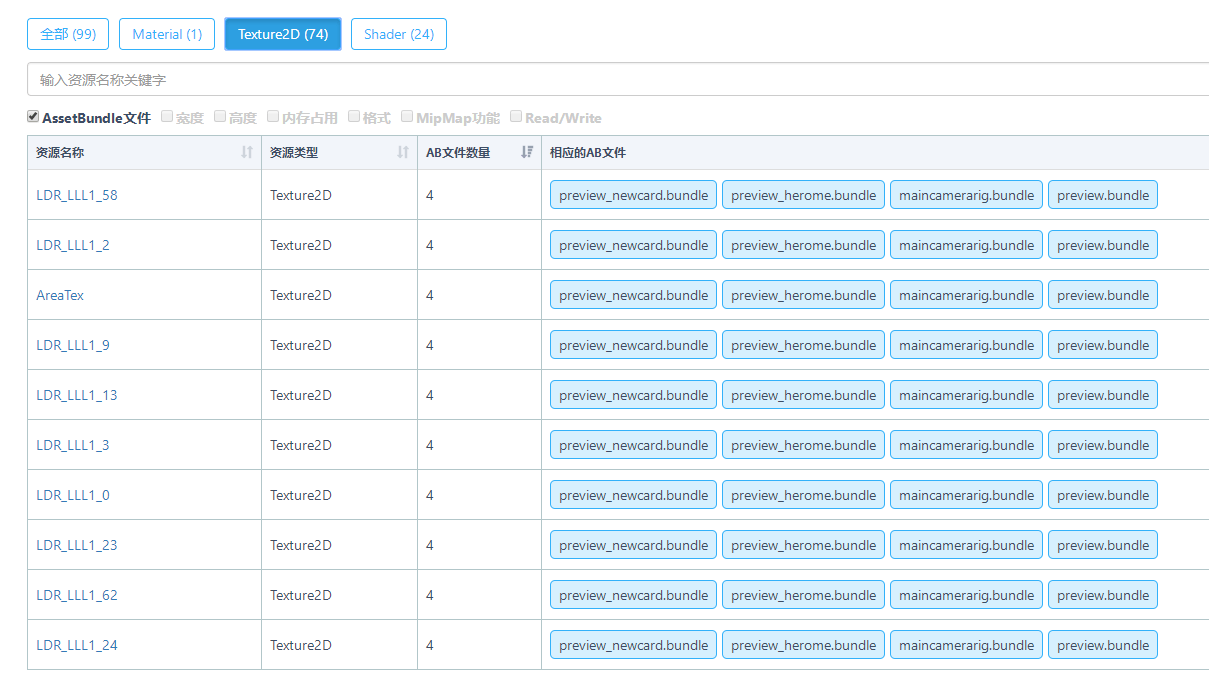The image size is (1209, 688).
Task: Click maincamerarig.bundle in LDR_LLL1_23 row
Action: click(966, 545)
